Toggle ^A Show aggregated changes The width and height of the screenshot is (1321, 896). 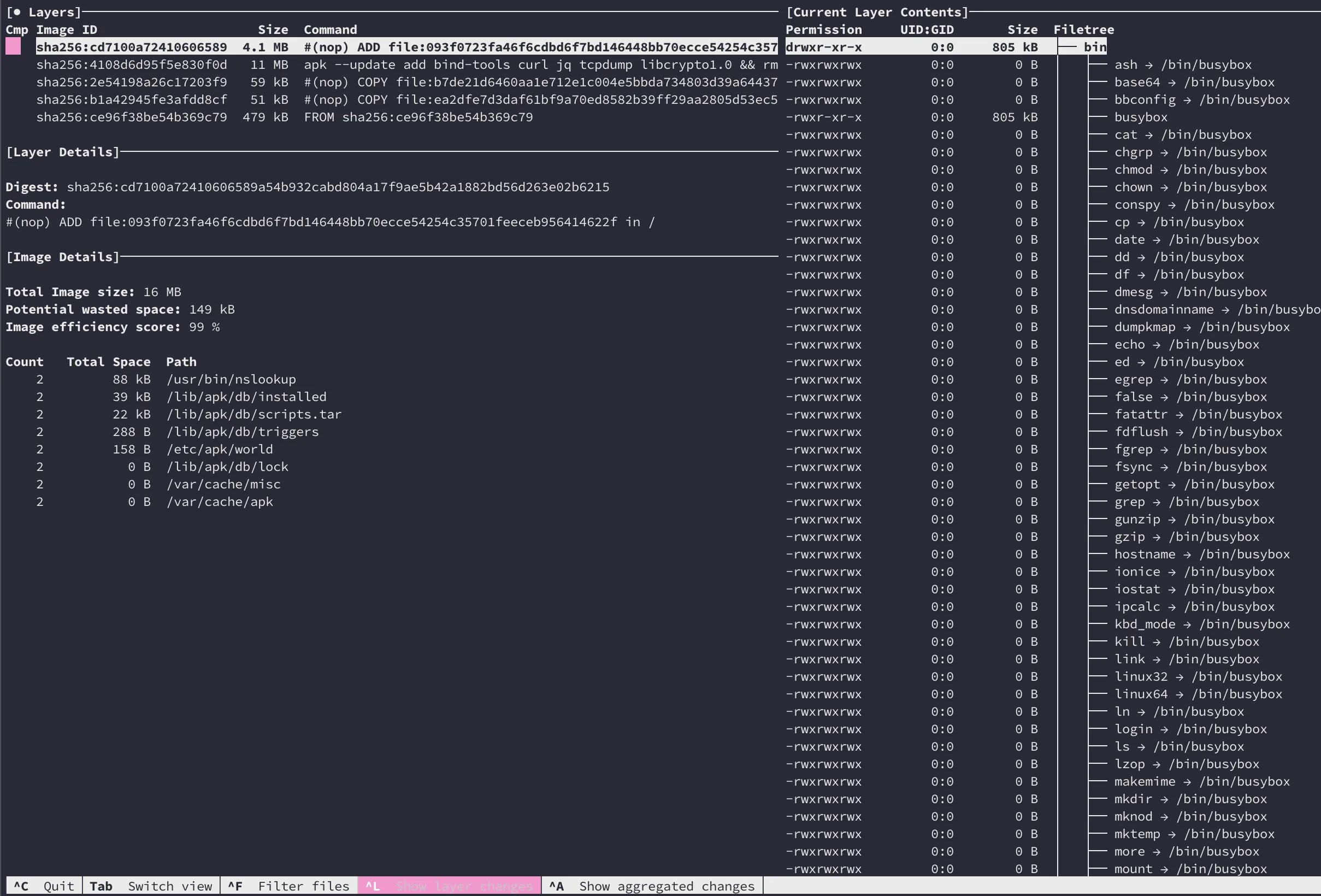[x=651, y=886]
